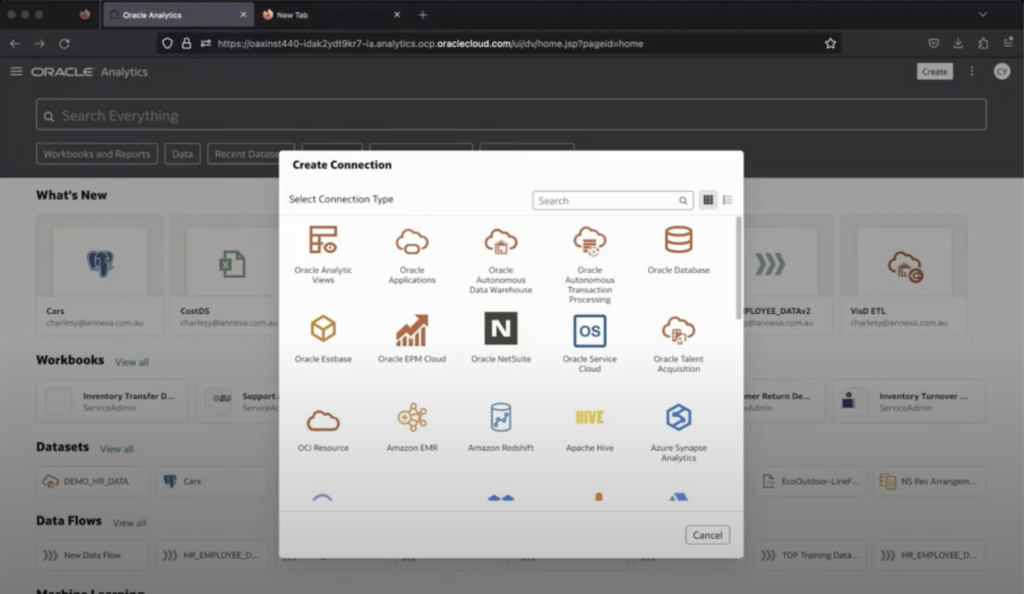The height and width of the screenshot is (594, 1024).
Task: Open the page actions kebab menu
Action: pyautogui.click(x=972, y=71)
